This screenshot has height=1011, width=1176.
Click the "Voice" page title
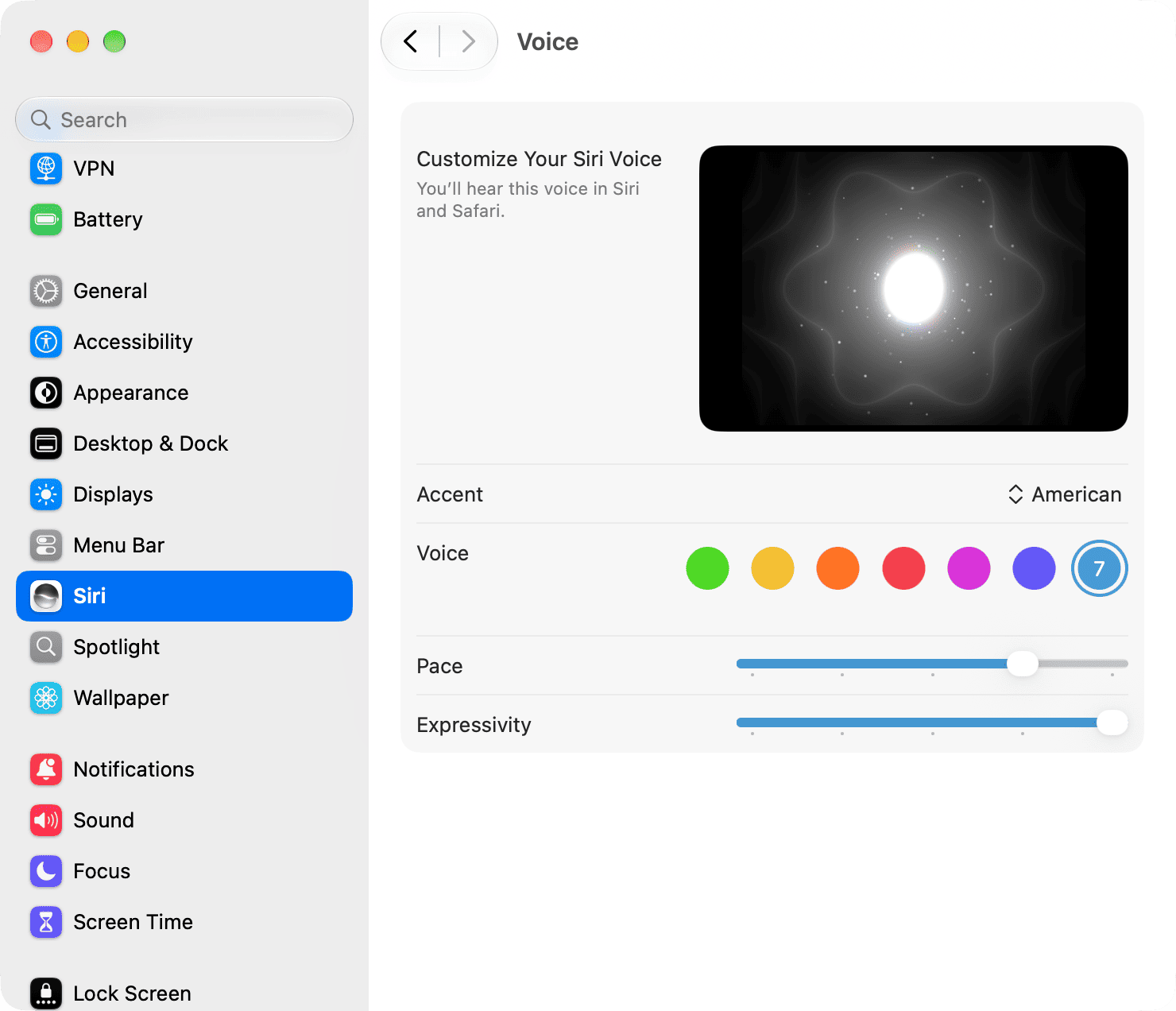pos(548,41)
